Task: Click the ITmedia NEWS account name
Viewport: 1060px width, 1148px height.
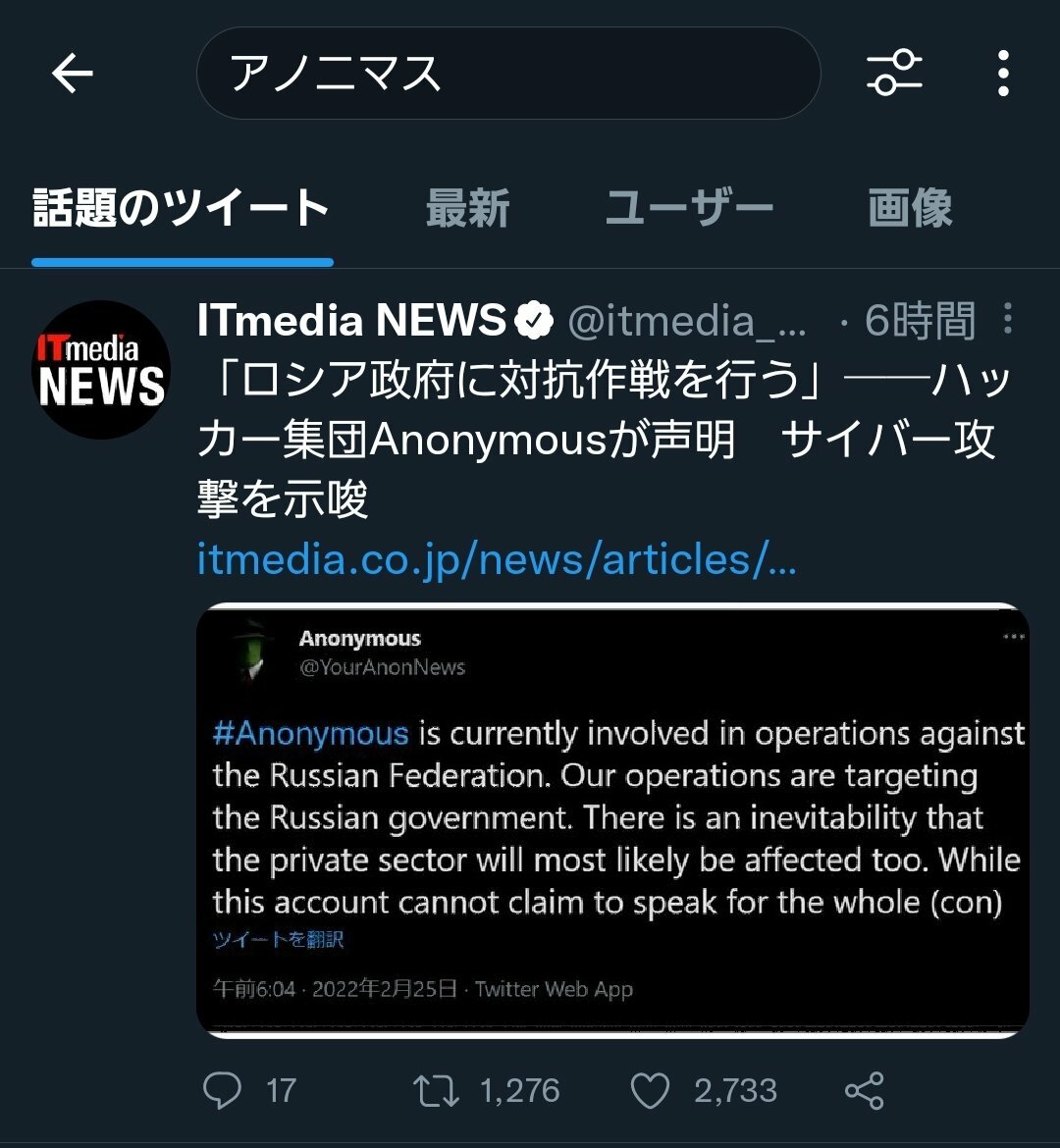Action: tap(351, 320)
